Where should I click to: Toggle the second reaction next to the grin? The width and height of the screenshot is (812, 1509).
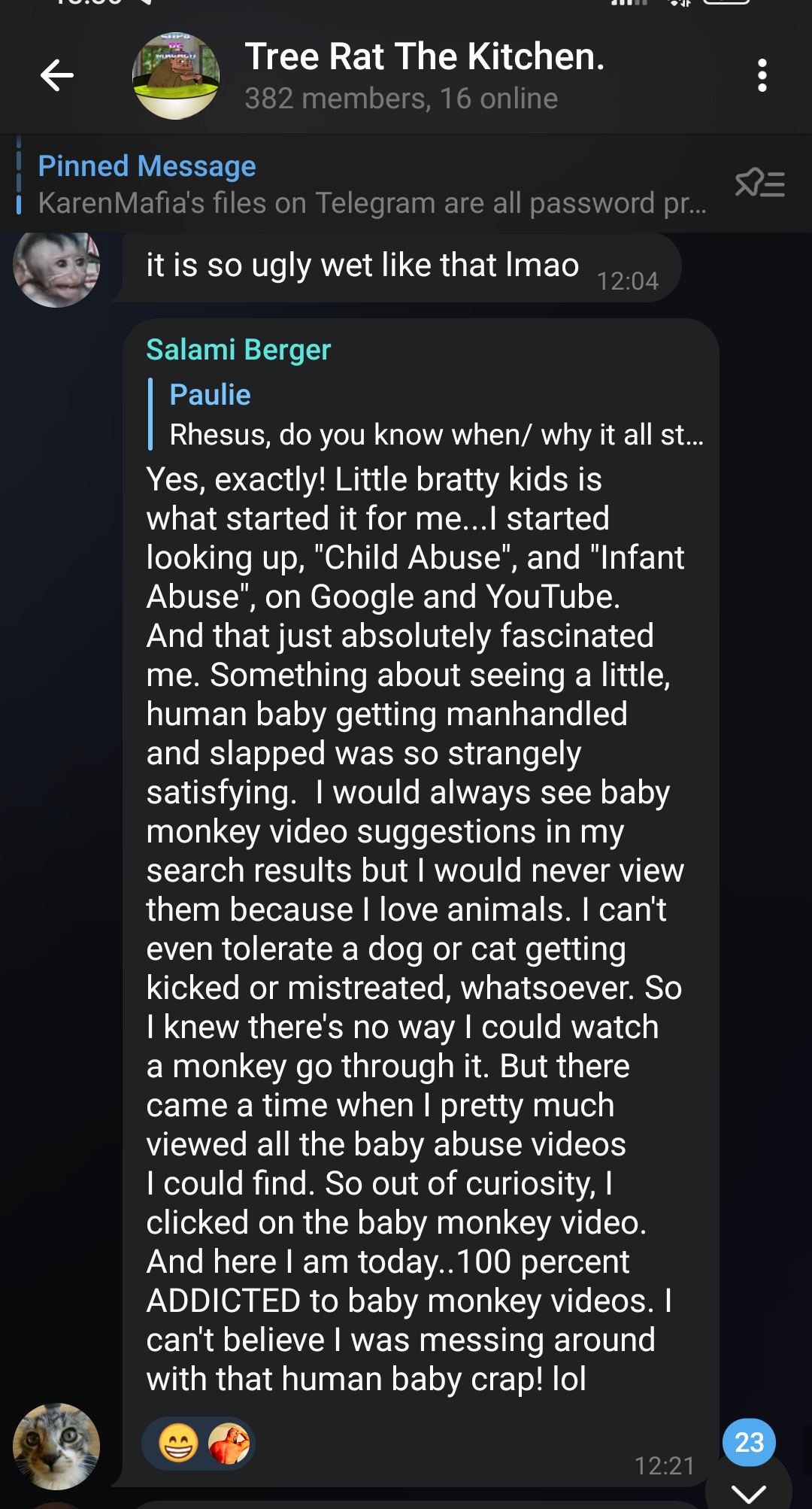[x=229, y=1443]
